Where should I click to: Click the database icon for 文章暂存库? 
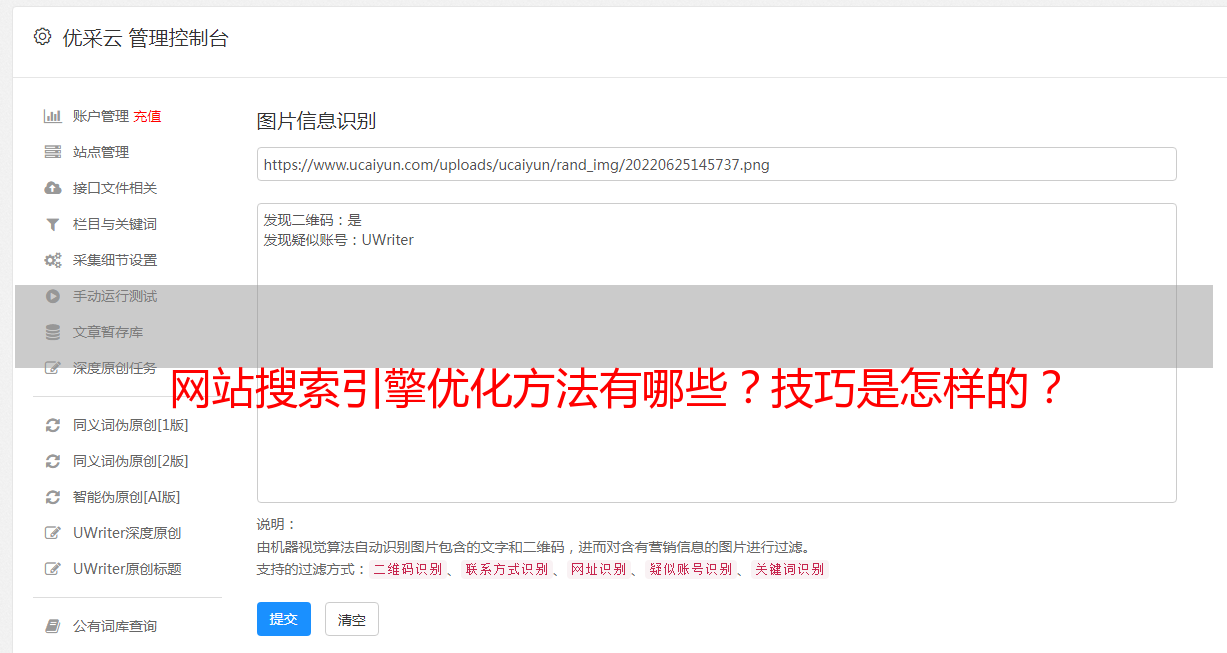(x=53, y=332)
